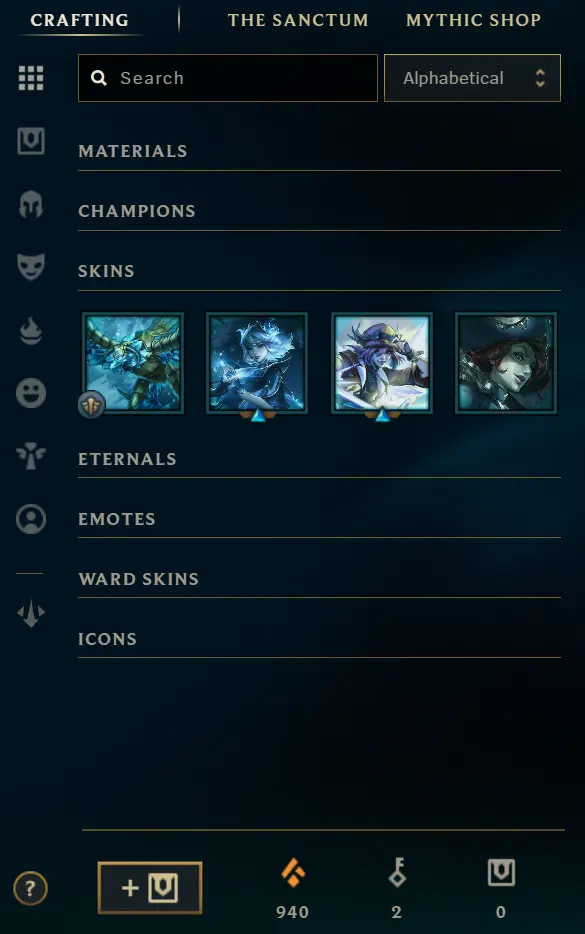Filter loot by chests and materials icon

[31, 141]
